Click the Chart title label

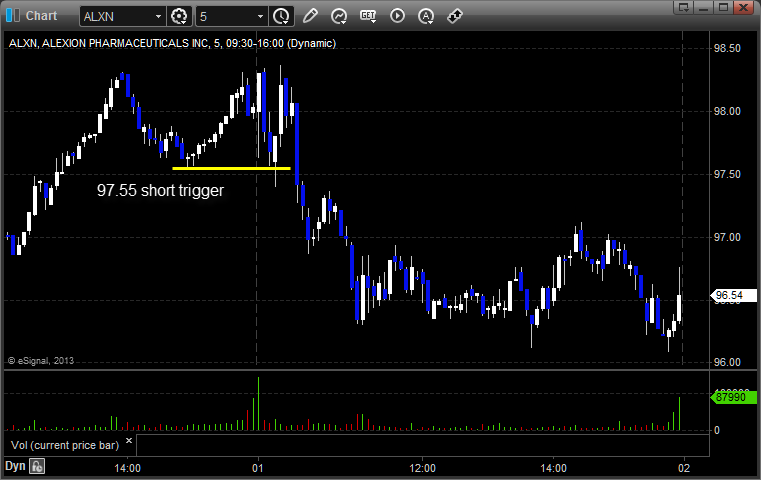click(41, 16)
